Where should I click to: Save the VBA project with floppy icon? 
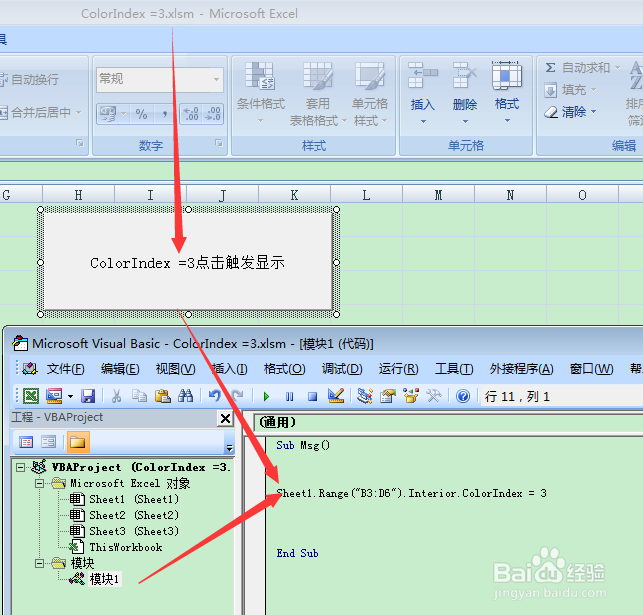coord(88,396)
